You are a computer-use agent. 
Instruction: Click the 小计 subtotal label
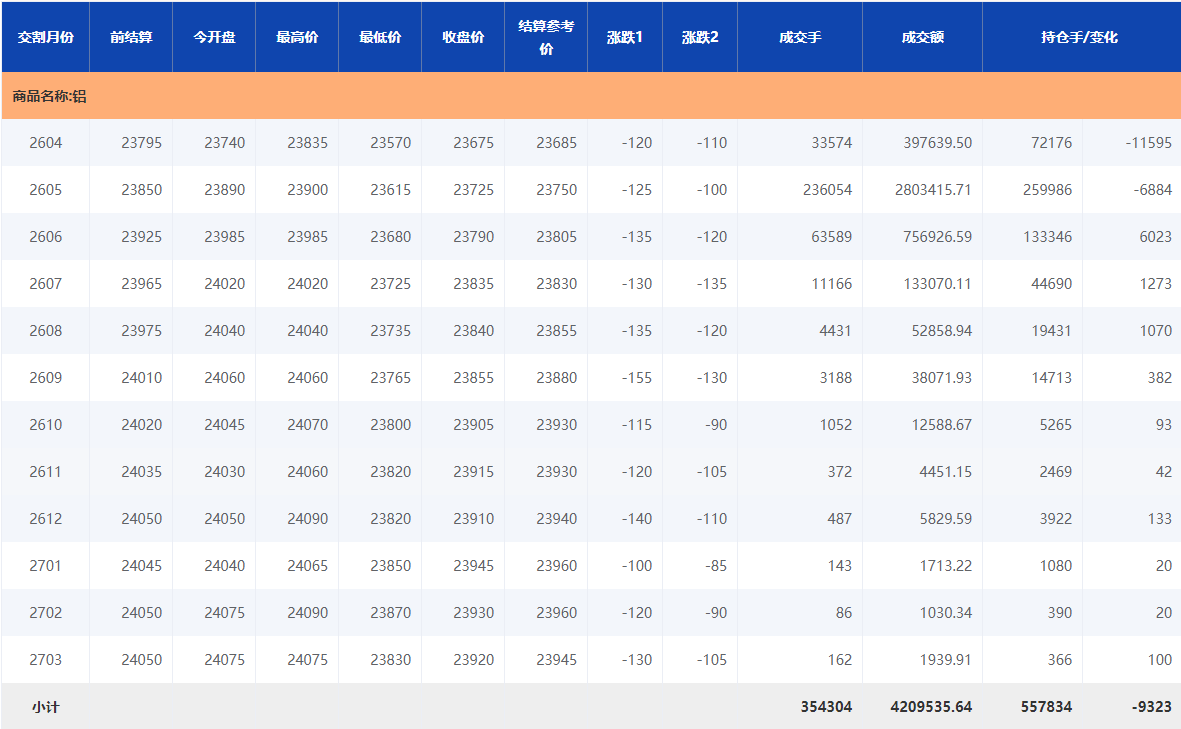point(46,707)
